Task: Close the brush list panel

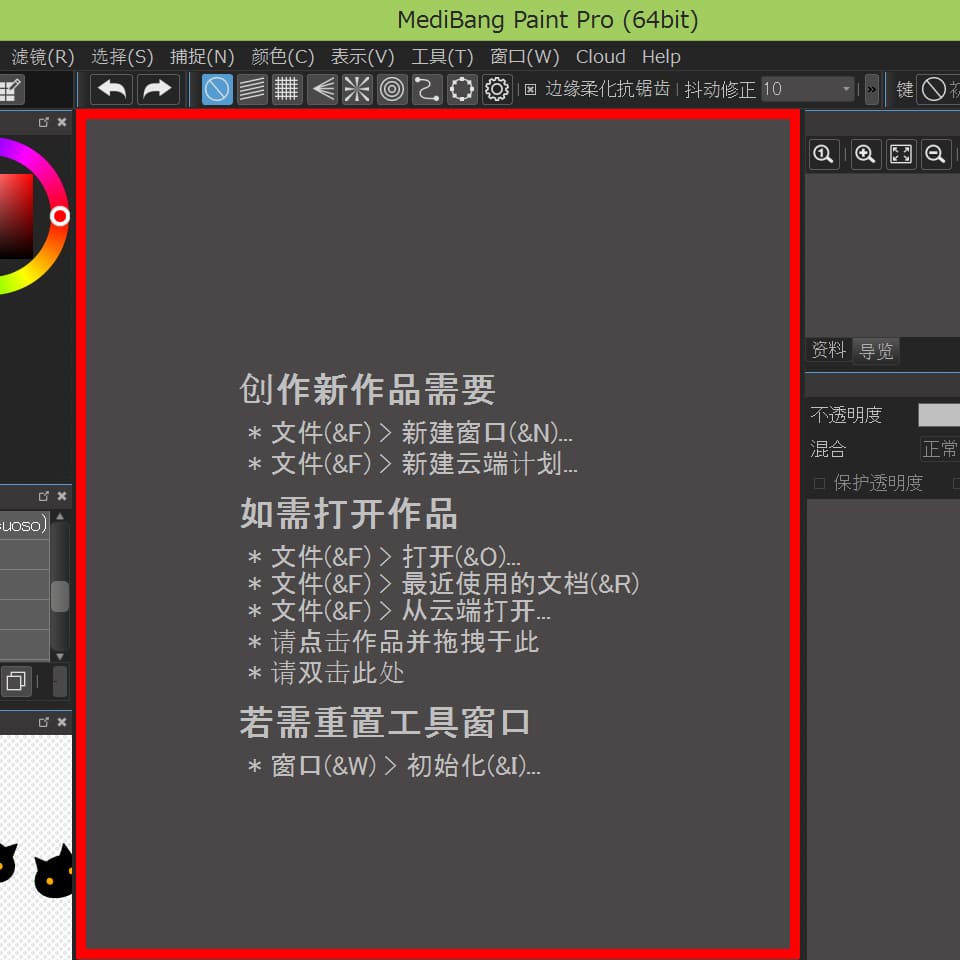Action: (x=62, y=496)
